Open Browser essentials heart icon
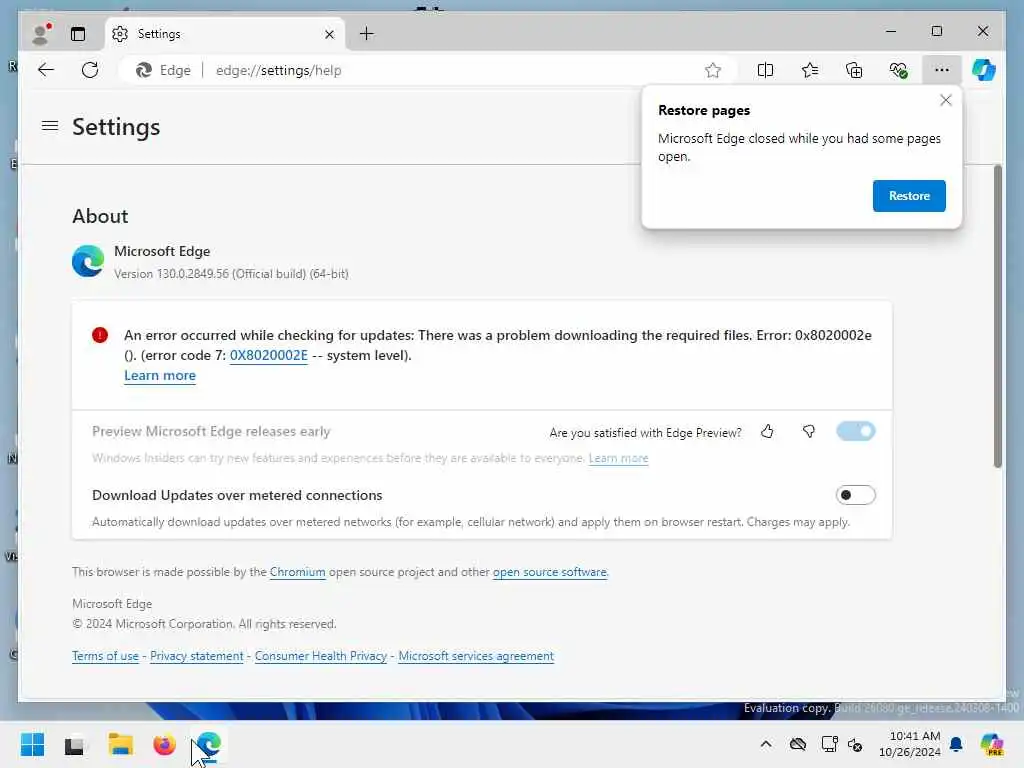The image size is (1024, 768). click(x=899, y=70)
